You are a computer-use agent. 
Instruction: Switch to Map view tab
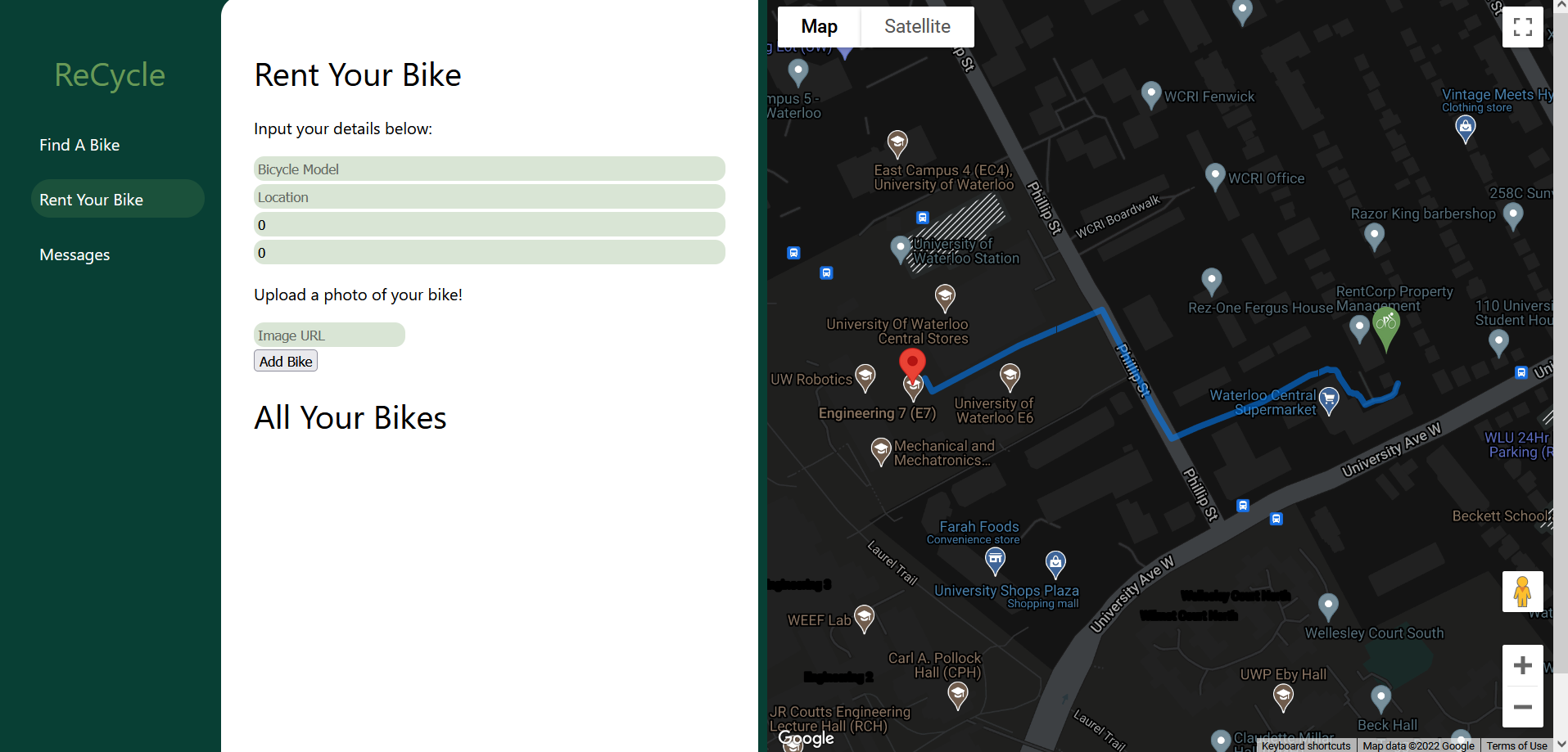(819, 27)
